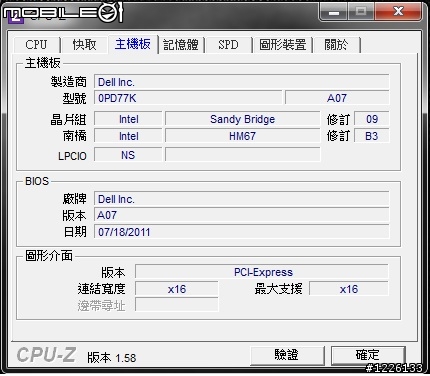Screen dimensions: 430x376
Task: Click the 最大支援 value x16
Action: click(349, 289)
